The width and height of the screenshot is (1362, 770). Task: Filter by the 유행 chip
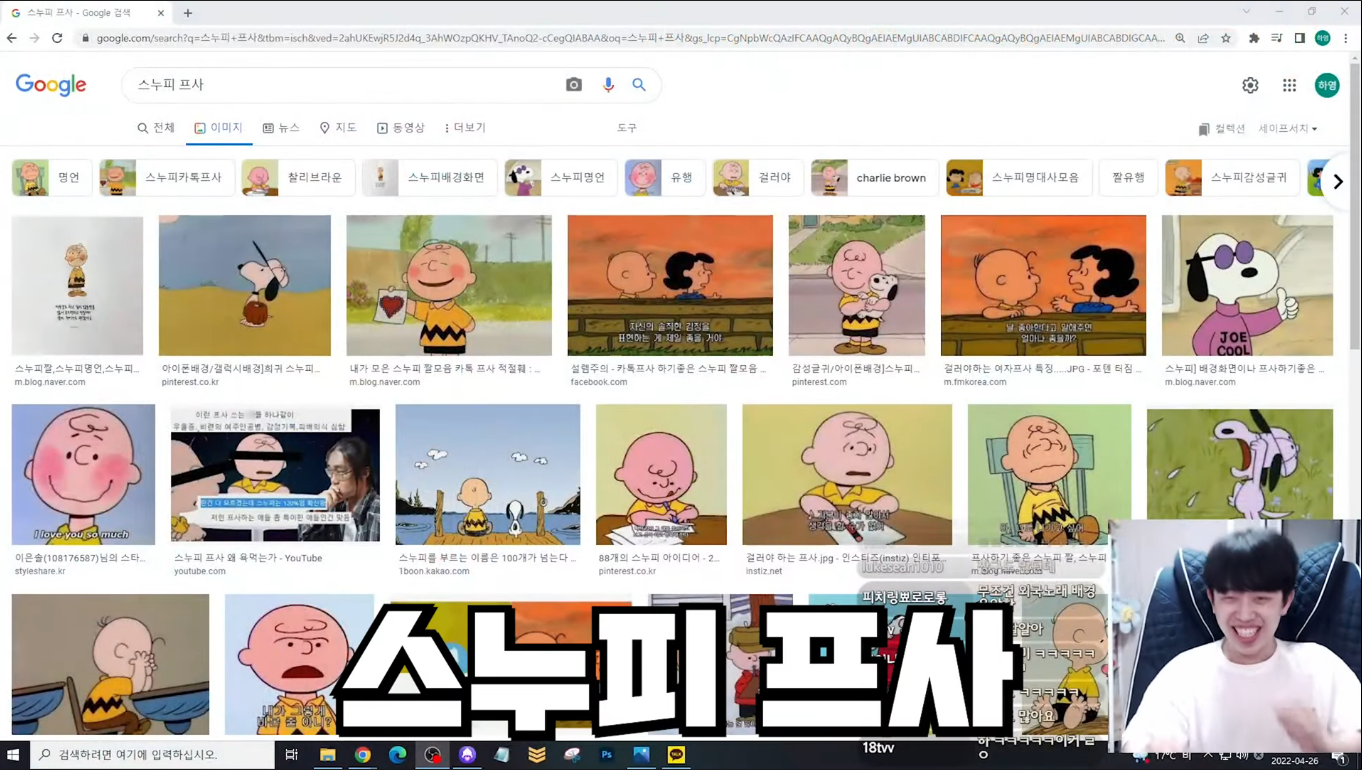coord(665,178)
